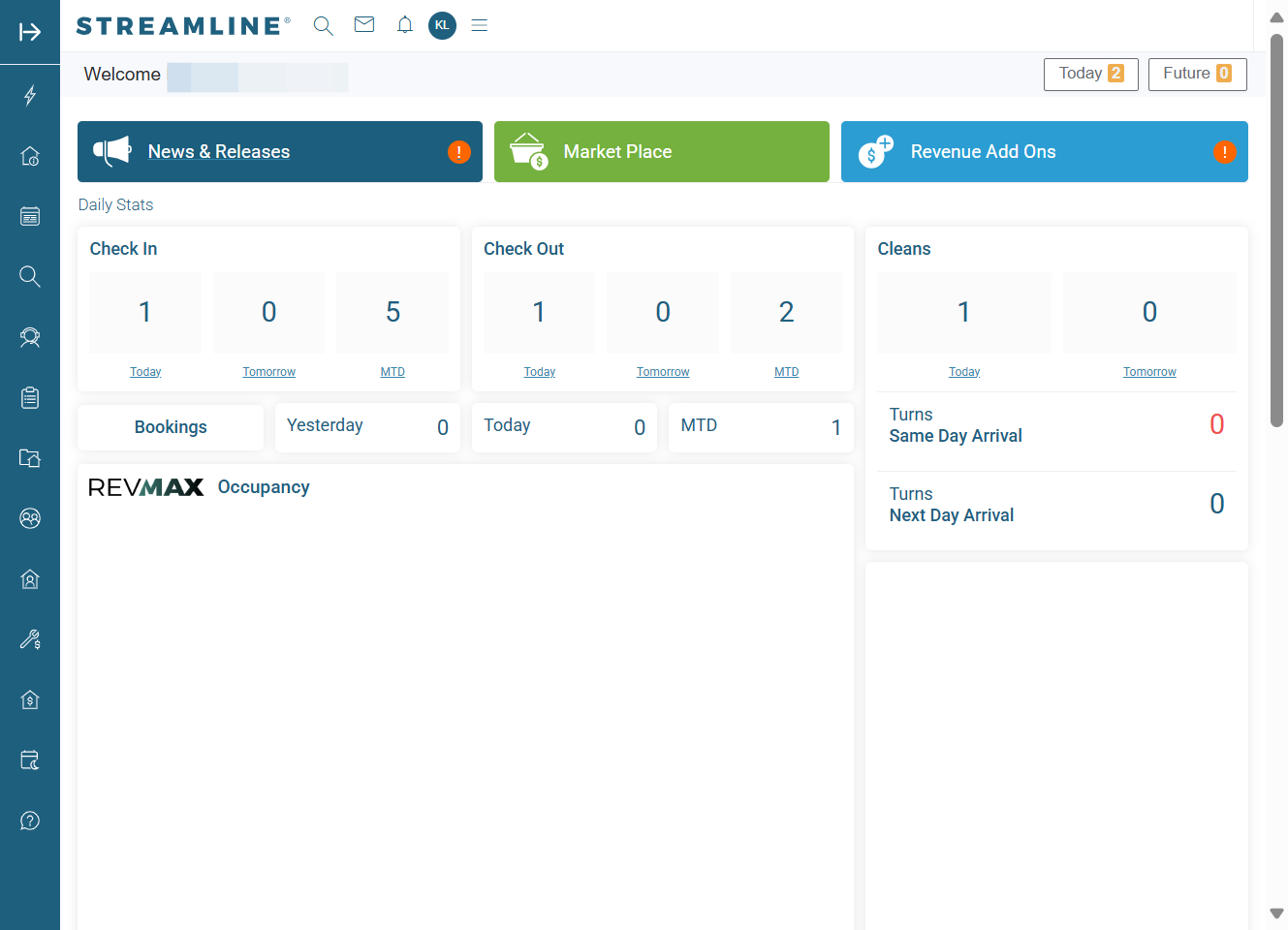1288x930 pixels.
Task: Click the Today link under Check In
Action: pos(145,372)
